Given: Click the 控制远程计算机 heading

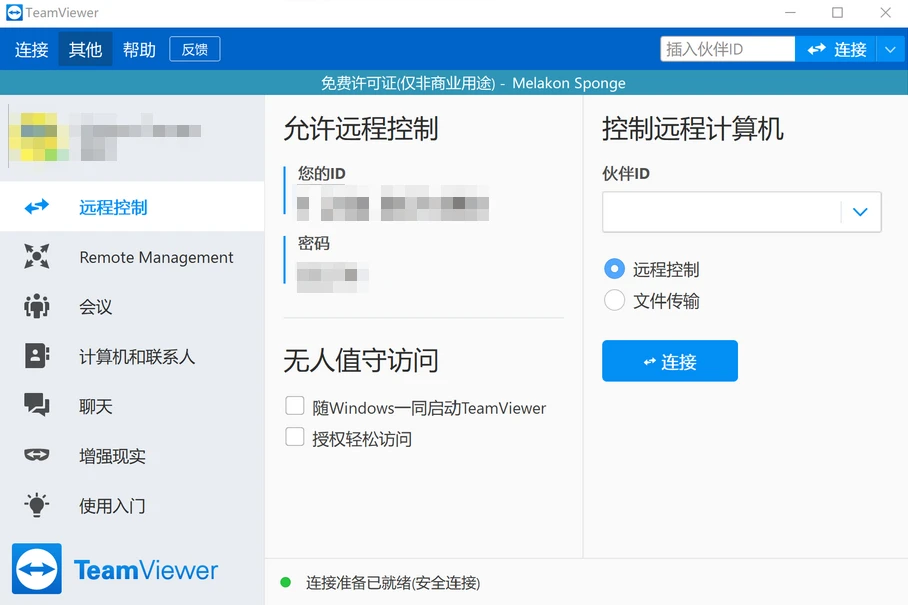Looking at the screenshot, I should click(x=693, y=128).
